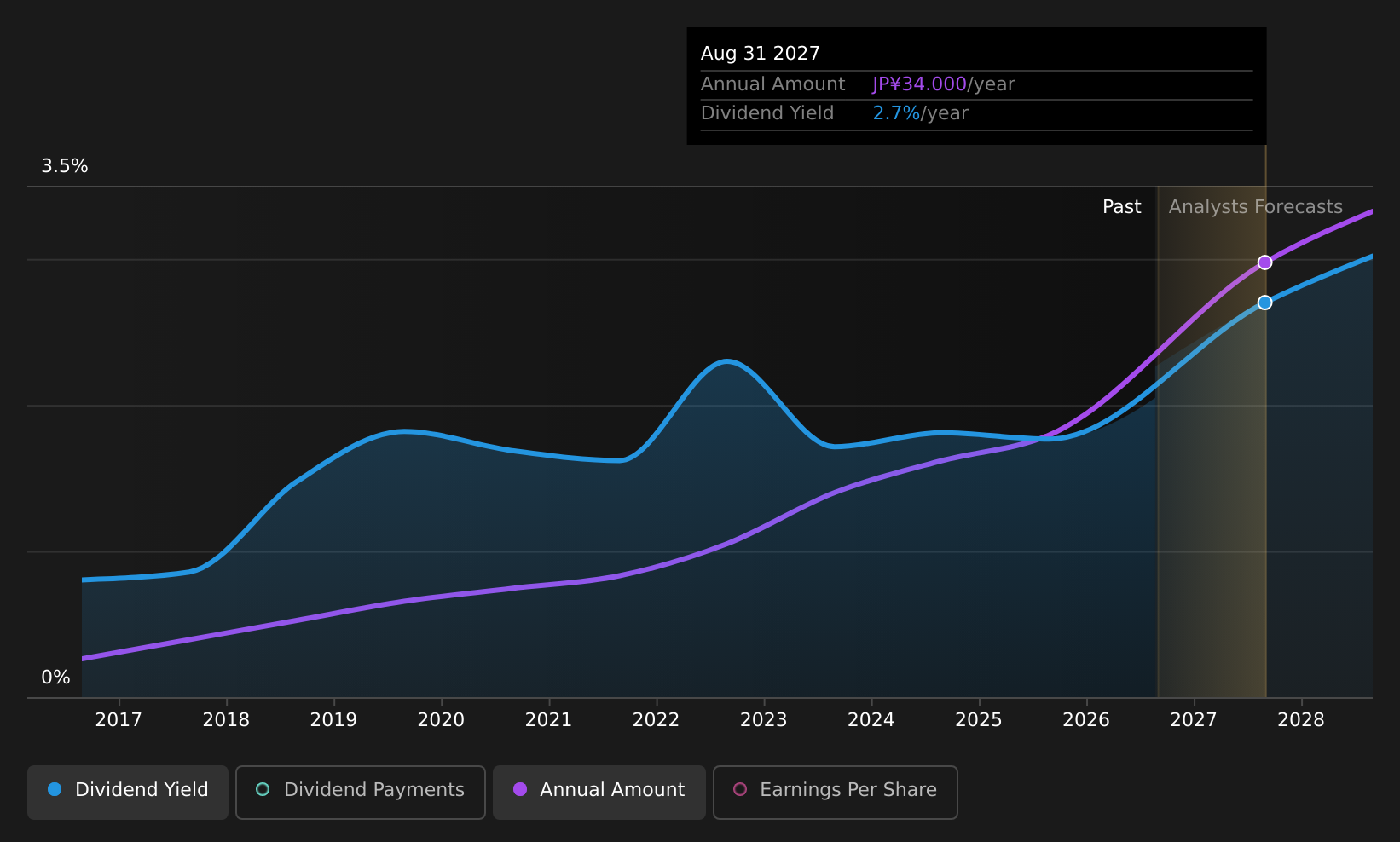1400x842 pixels.
Task: Click the 2026 axis label
Action: (x=1086, y=720)
